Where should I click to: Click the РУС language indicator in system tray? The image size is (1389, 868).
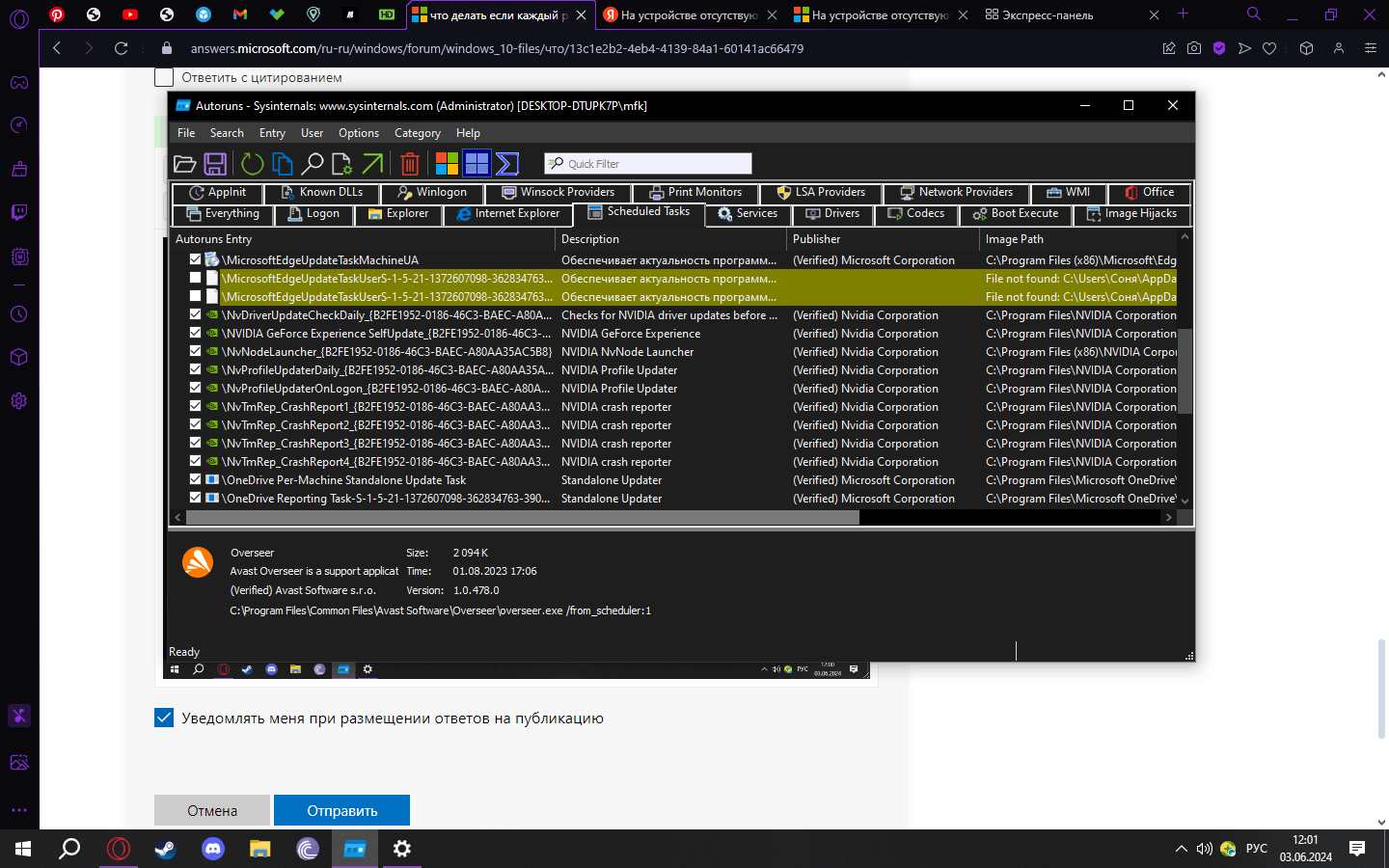click(1257, 849)
